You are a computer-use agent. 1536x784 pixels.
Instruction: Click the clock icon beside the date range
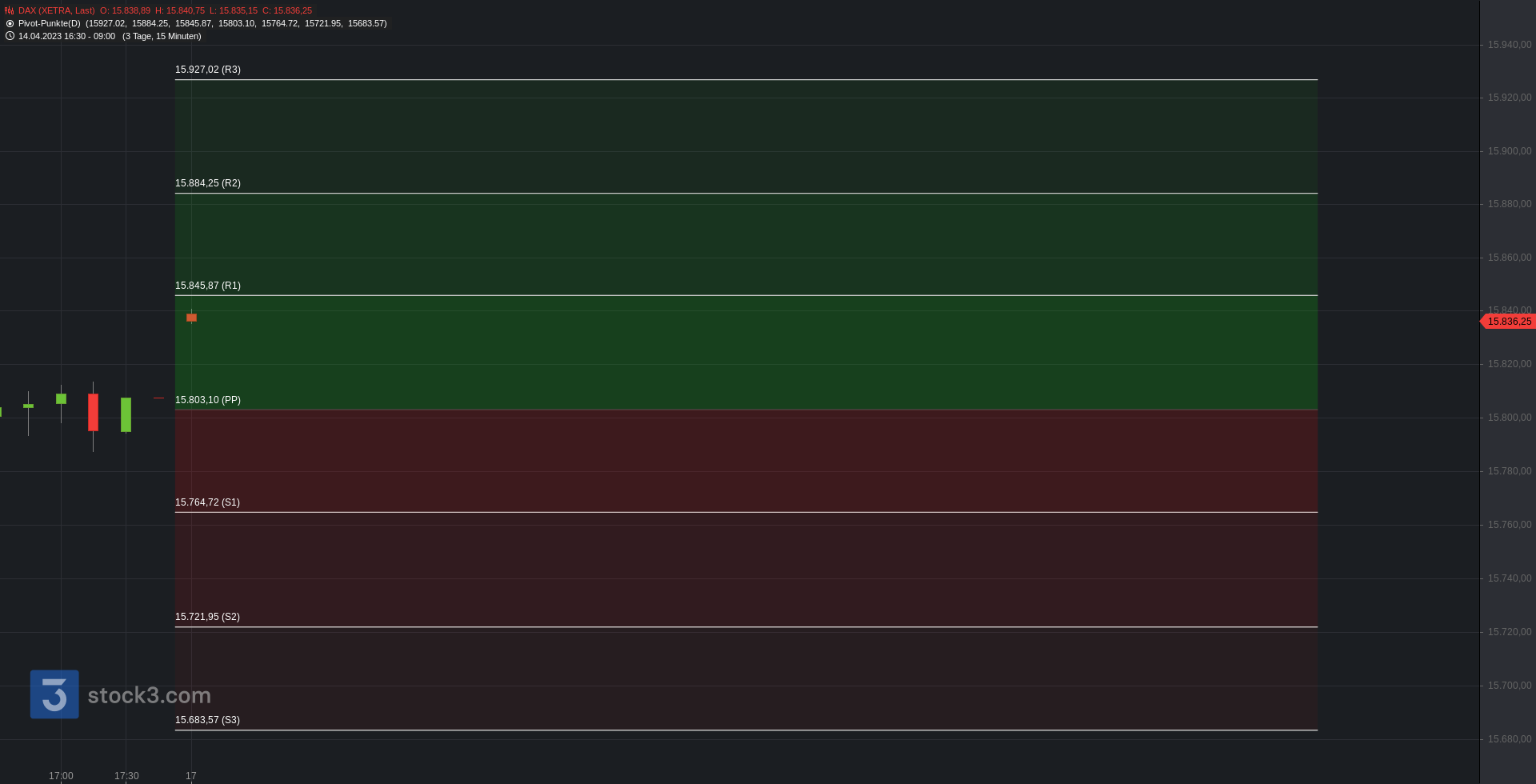10,36
